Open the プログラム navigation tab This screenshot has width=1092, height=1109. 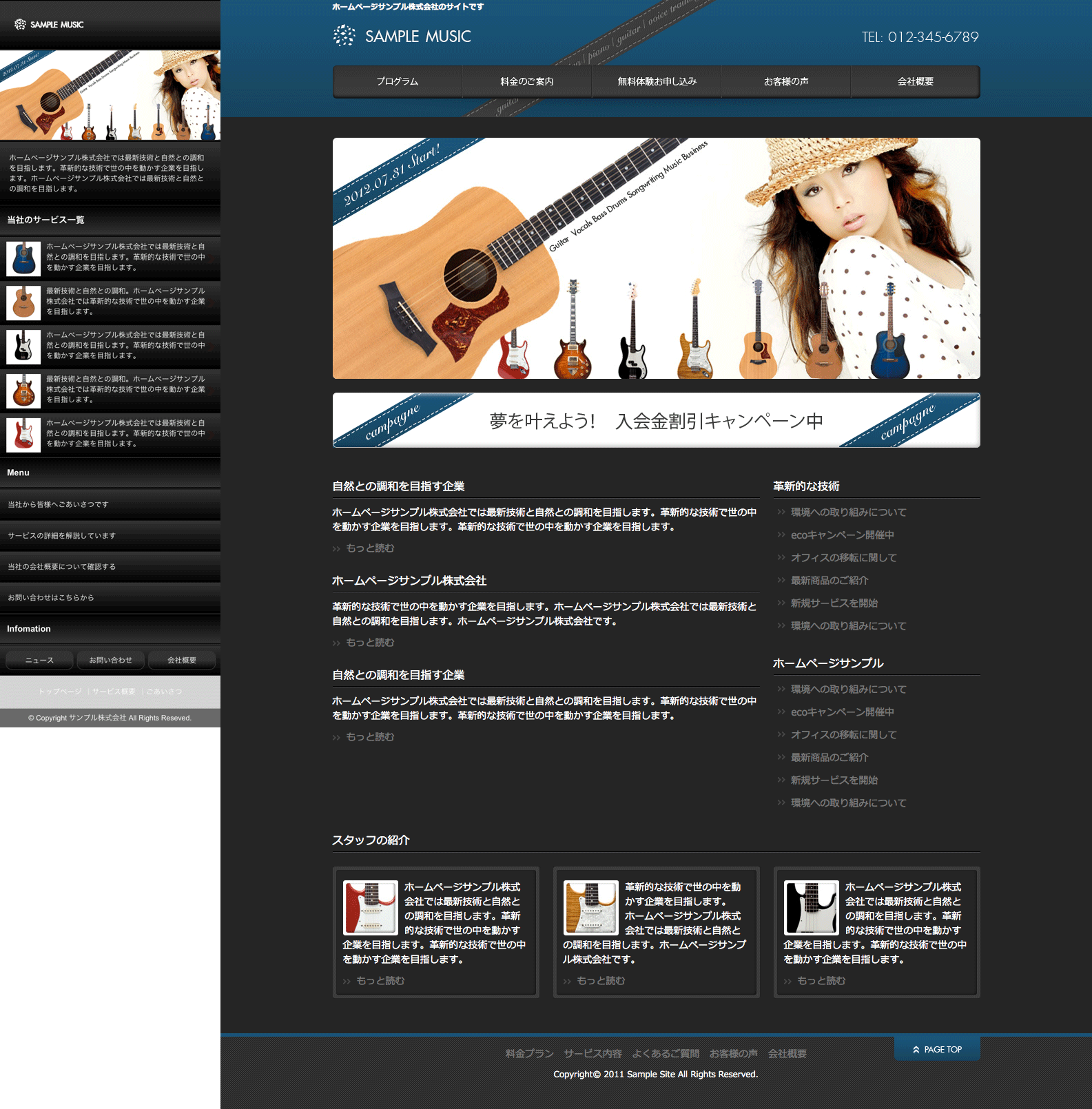tap(398, 82)
